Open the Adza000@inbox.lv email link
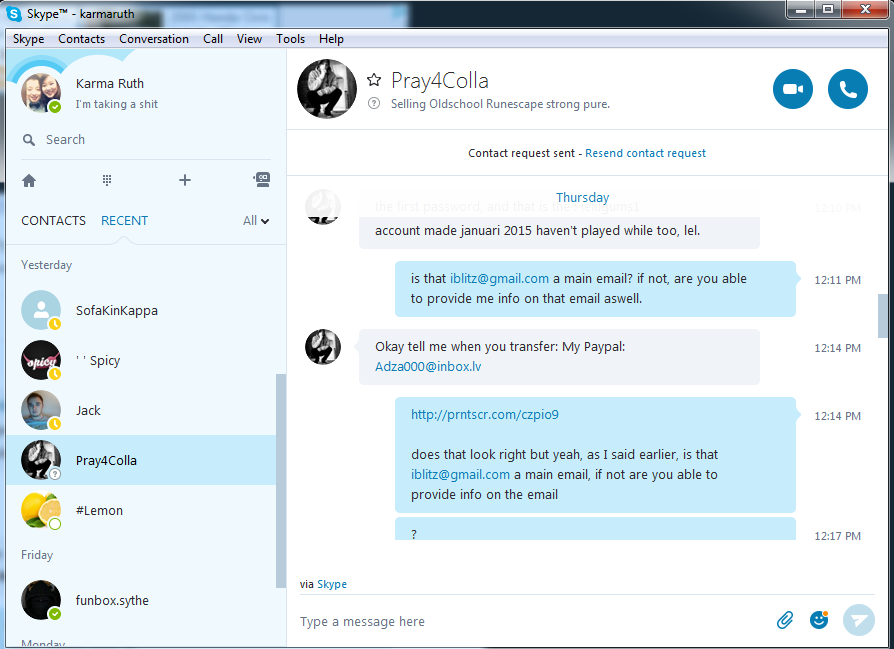894x649 pixels. tap(428, 367)
